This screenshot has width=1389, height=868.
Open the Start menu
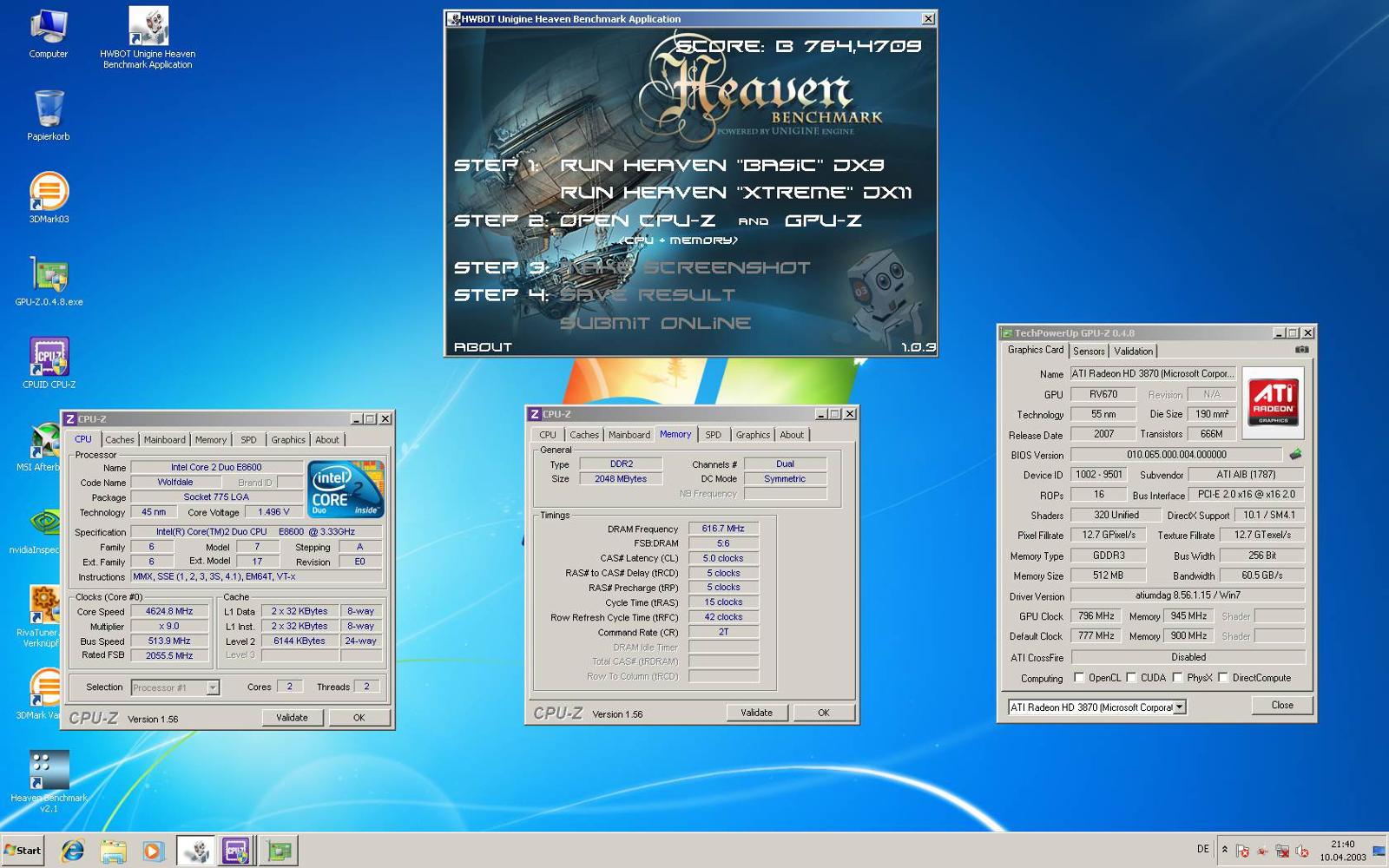[x=23, y=851]
